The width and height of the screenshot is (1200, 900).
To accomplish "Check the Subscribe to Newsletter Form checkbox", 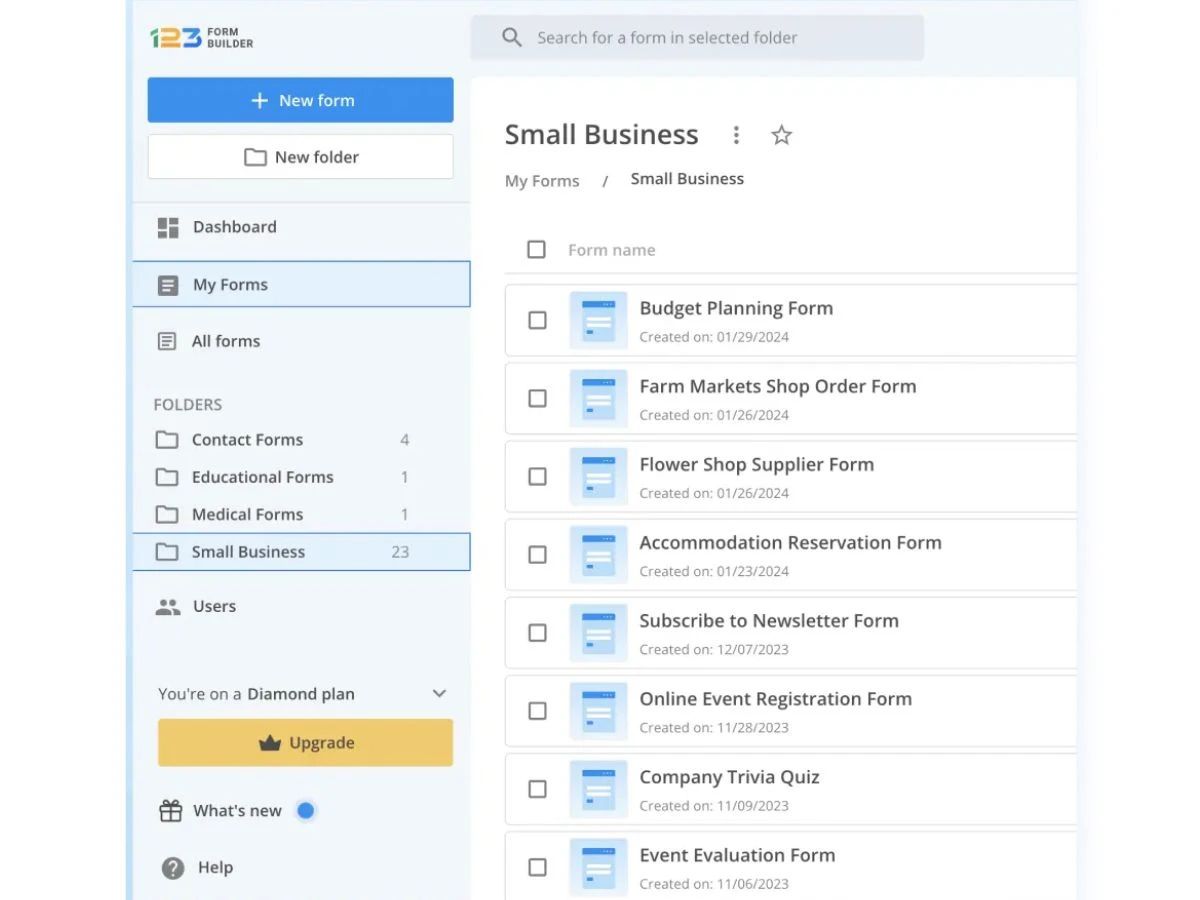I will (537, 633).
